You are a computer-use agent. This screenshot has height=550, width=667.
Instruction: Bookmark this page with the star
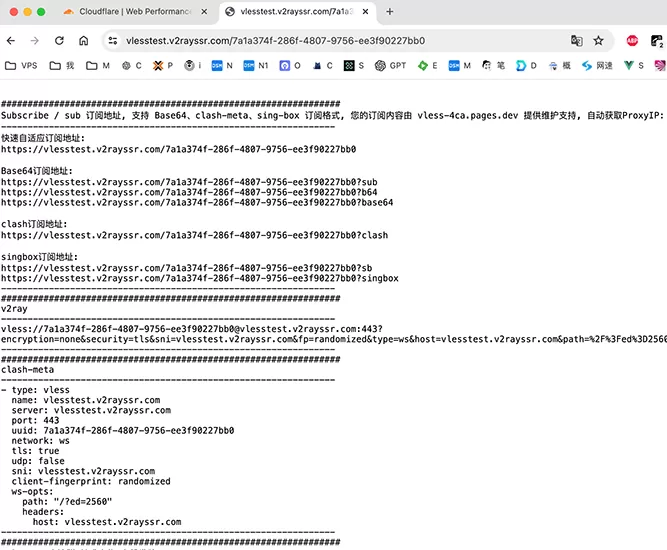599,41
